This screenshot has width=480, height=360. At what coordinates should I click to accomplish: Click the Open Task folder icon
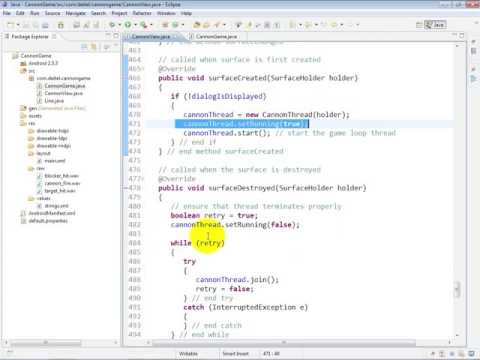point(207,25)
